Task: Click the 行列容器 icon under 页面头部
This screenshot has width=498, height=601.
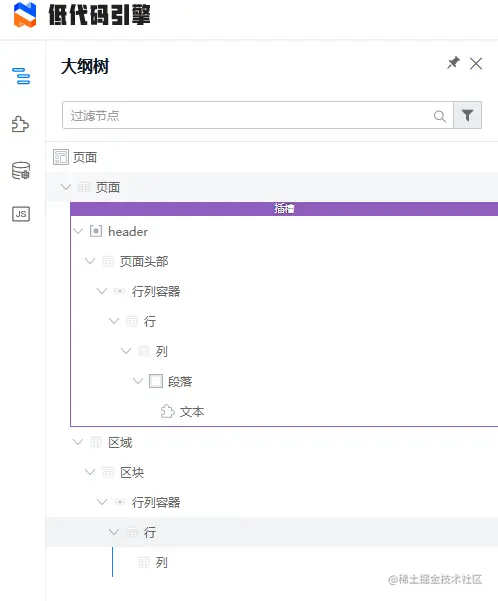Action: click(x=120, y=291)
